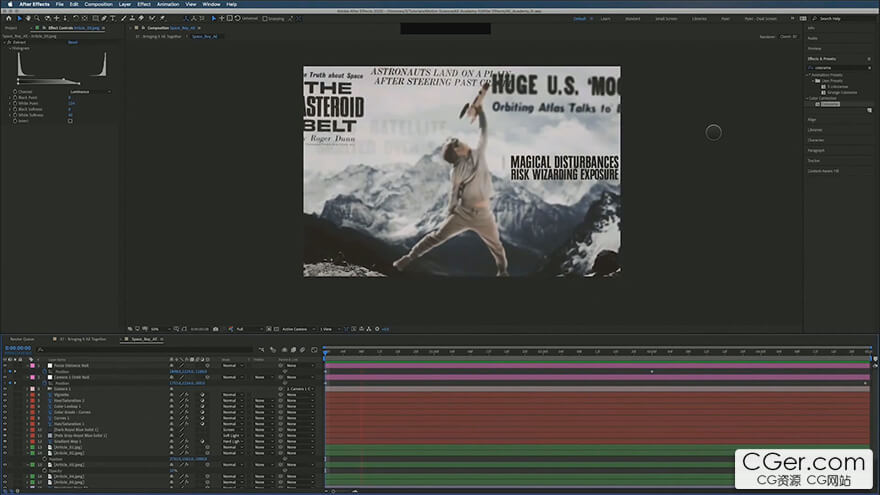
Task: Open the viewer magnification 50% dropdown
Action: [159, 329]
